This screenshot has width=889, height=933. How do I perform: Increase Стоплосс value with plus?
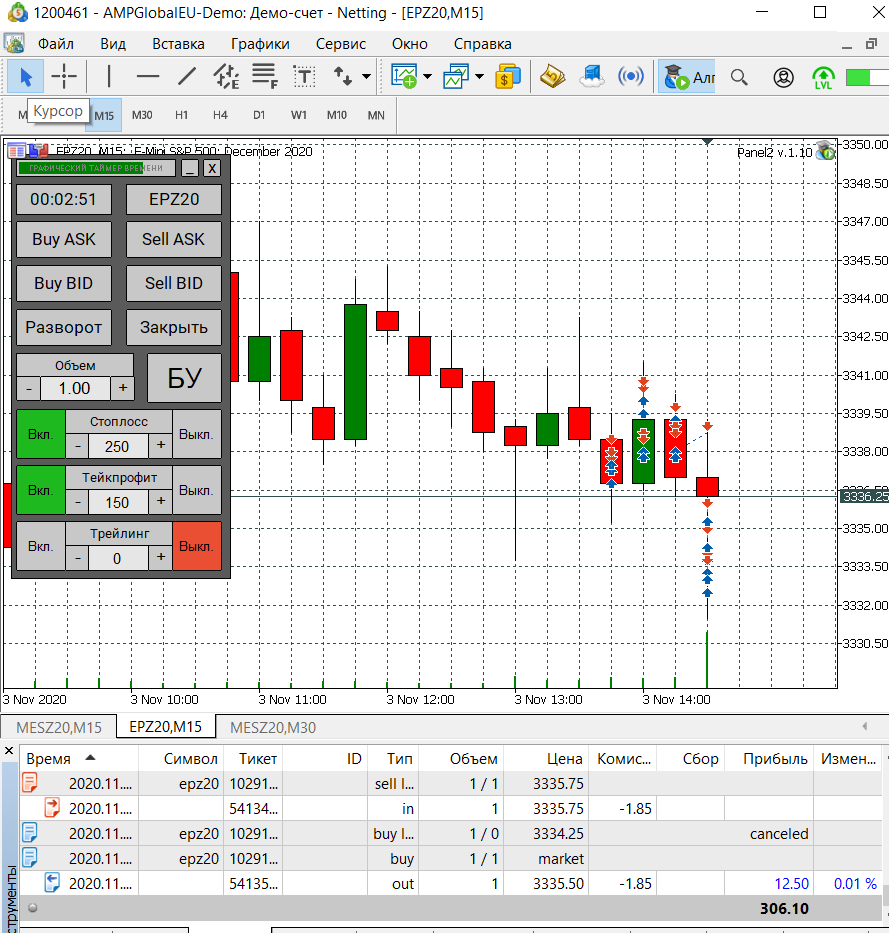(x=161, y=445)
